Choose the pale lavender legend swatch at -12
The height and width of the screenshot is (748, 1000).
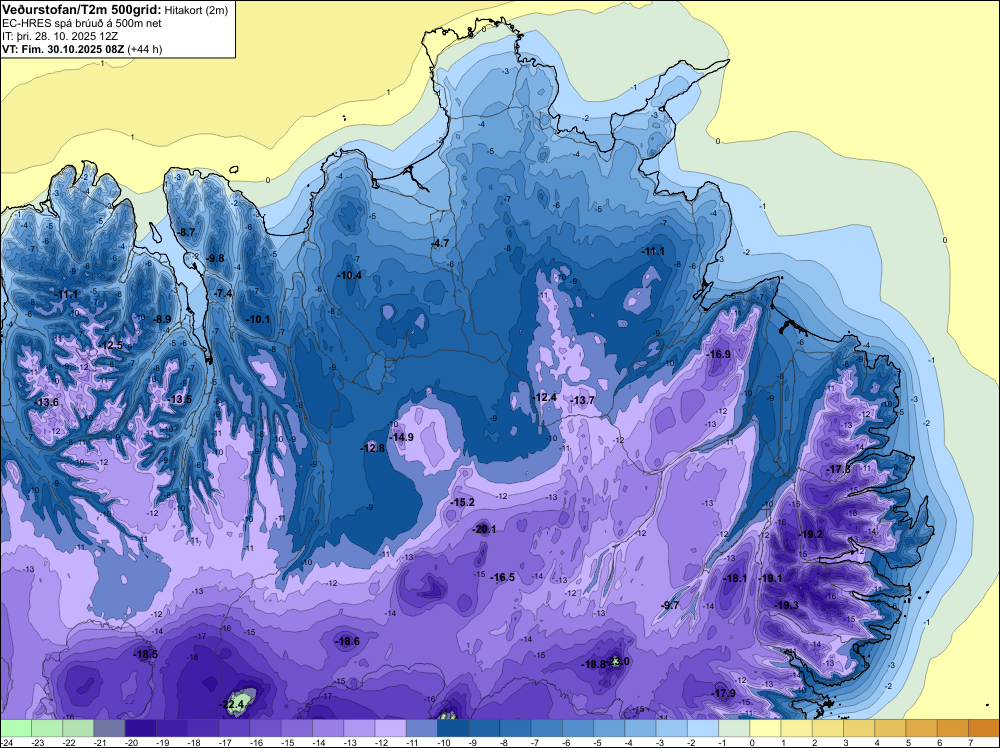[390, 728]
